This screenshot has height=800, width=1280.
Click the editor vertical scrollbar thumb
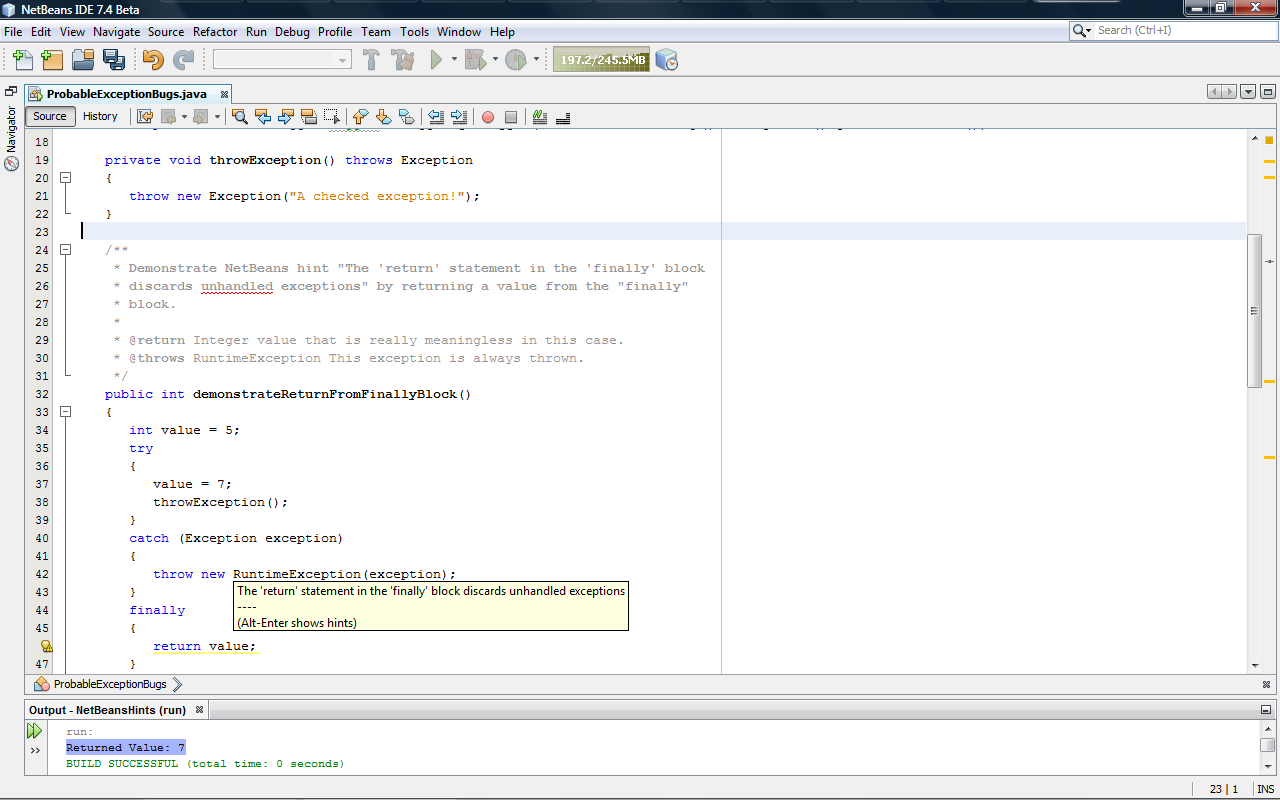[x=1255, y=311]
